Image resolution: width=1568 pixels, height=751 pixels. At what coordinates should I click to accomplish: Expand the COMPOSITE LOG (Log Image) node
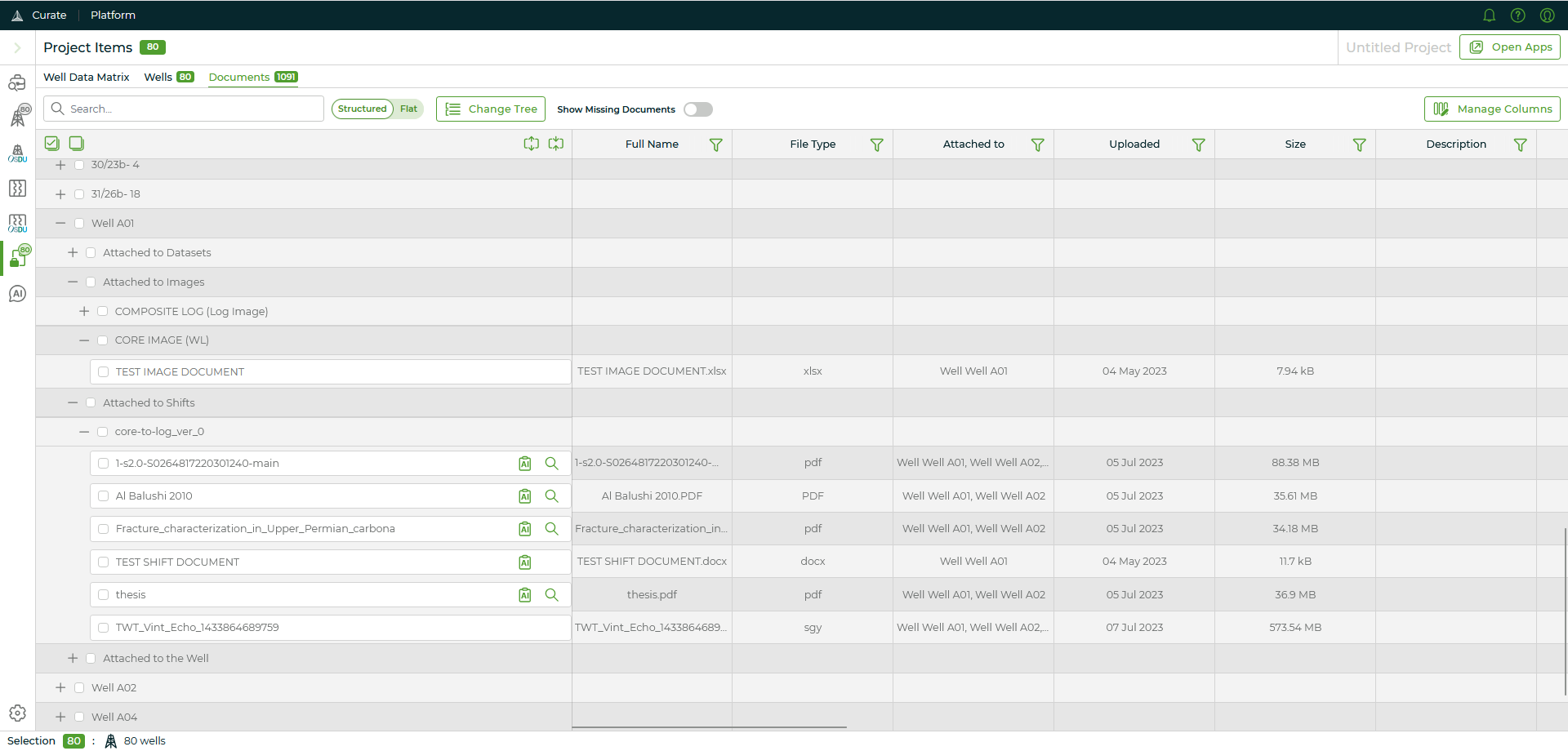pos(84,312)
